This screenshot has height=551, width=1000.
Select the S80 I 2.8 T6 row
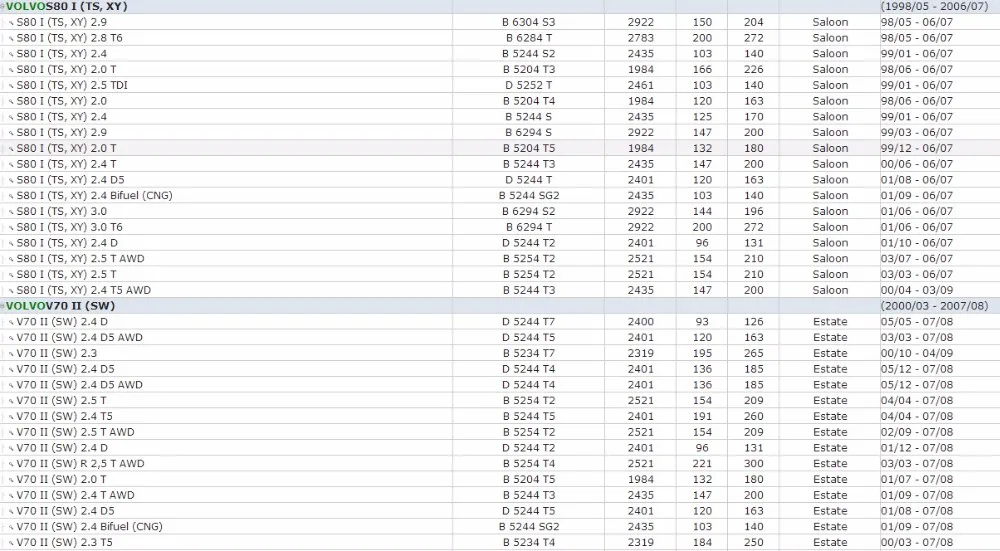pyautogui.click(x=500, y=38)
